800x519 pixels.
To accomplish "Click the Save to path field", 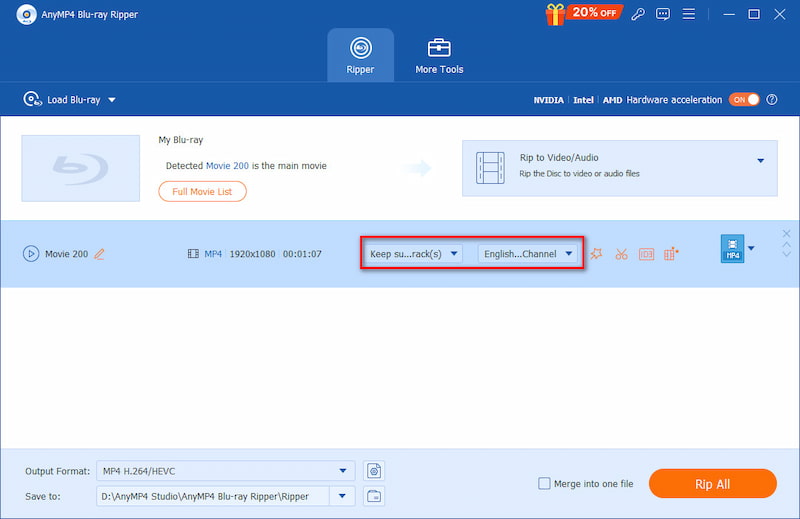I will tap(212, 496).
